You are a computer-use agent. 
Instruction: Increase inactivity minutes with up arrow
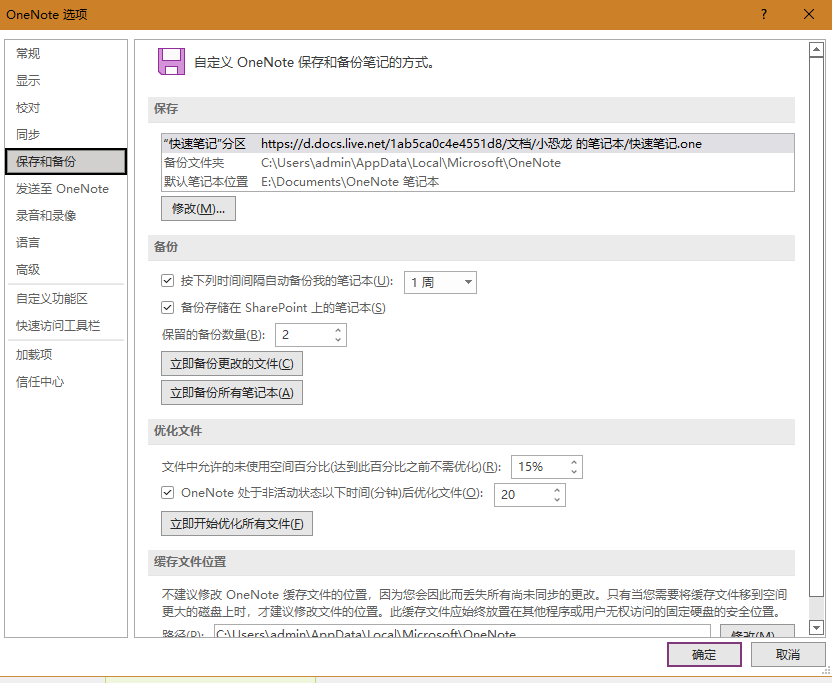tap(557, 490)
